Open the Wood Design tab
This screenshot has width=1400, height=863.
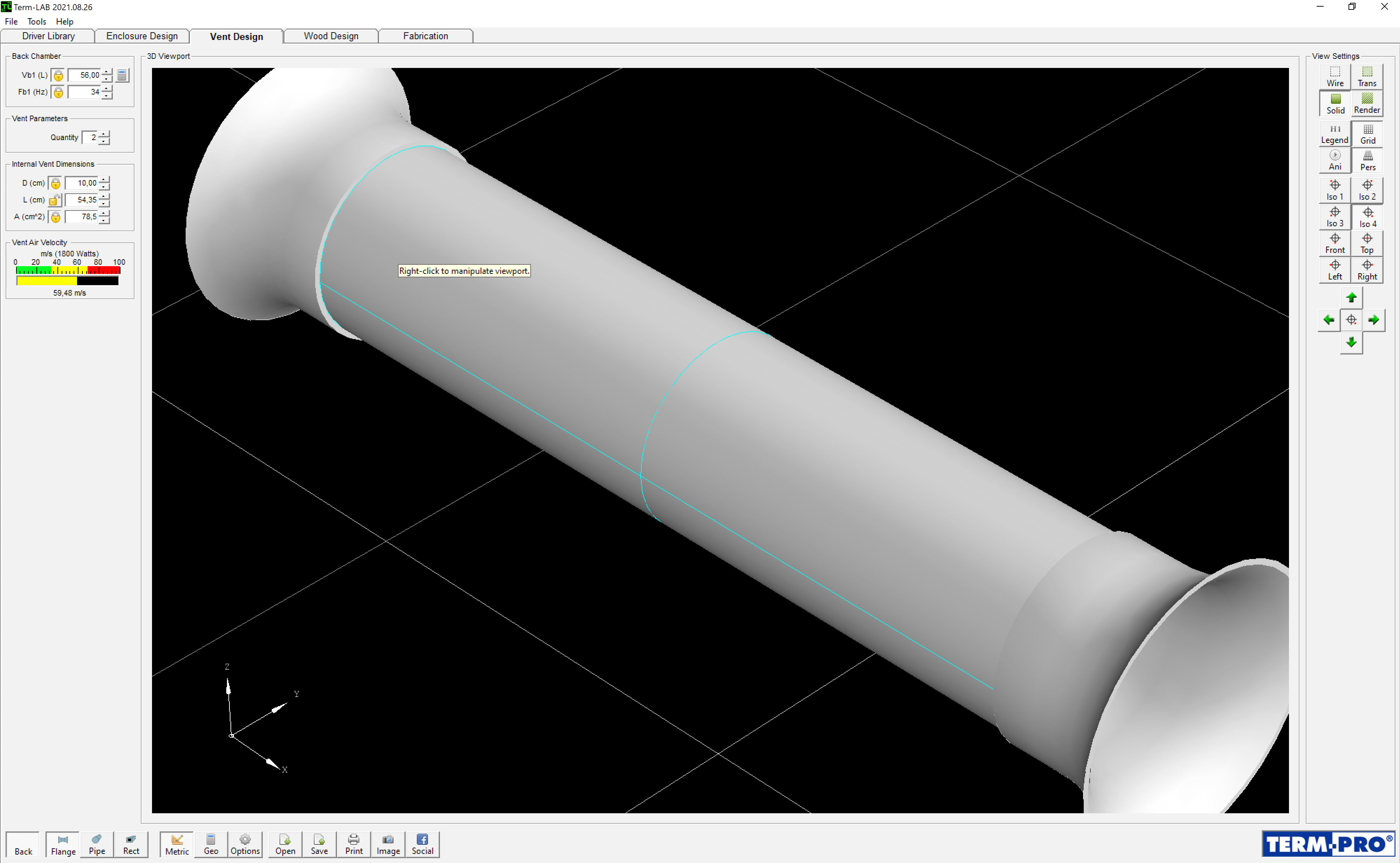[330, 36]
